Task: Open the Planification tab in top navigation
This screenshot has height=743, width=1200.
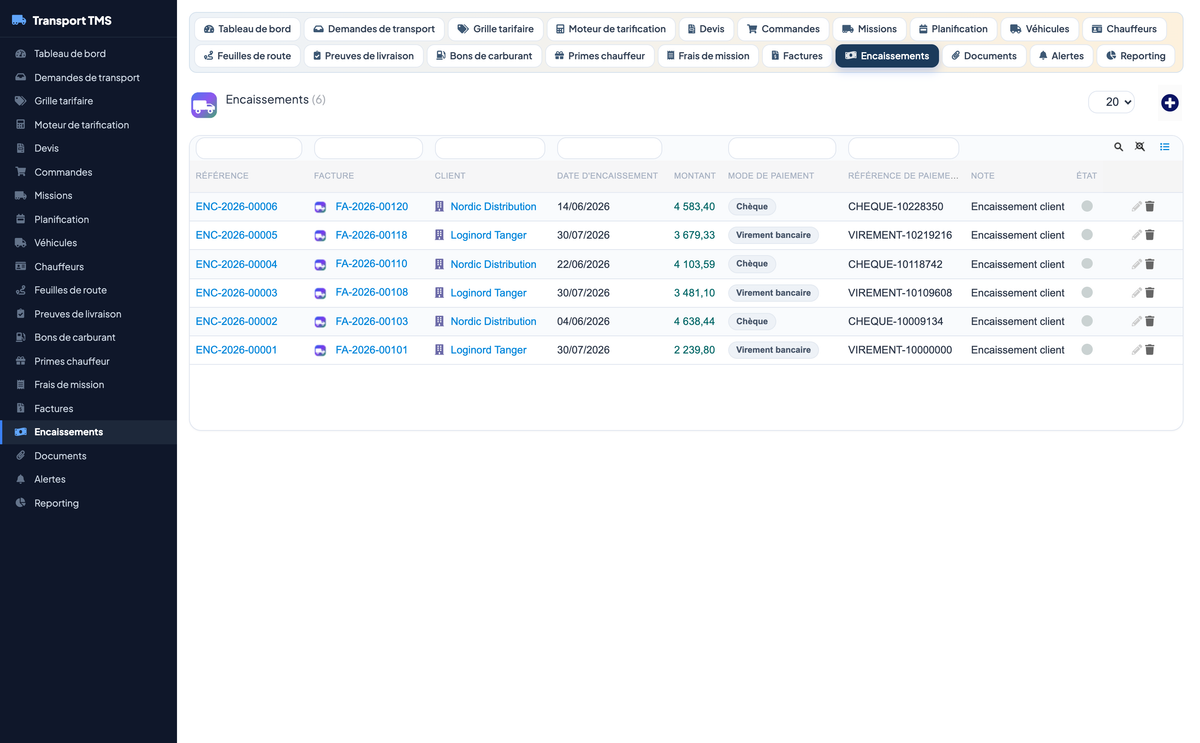Action: (953, 29)
